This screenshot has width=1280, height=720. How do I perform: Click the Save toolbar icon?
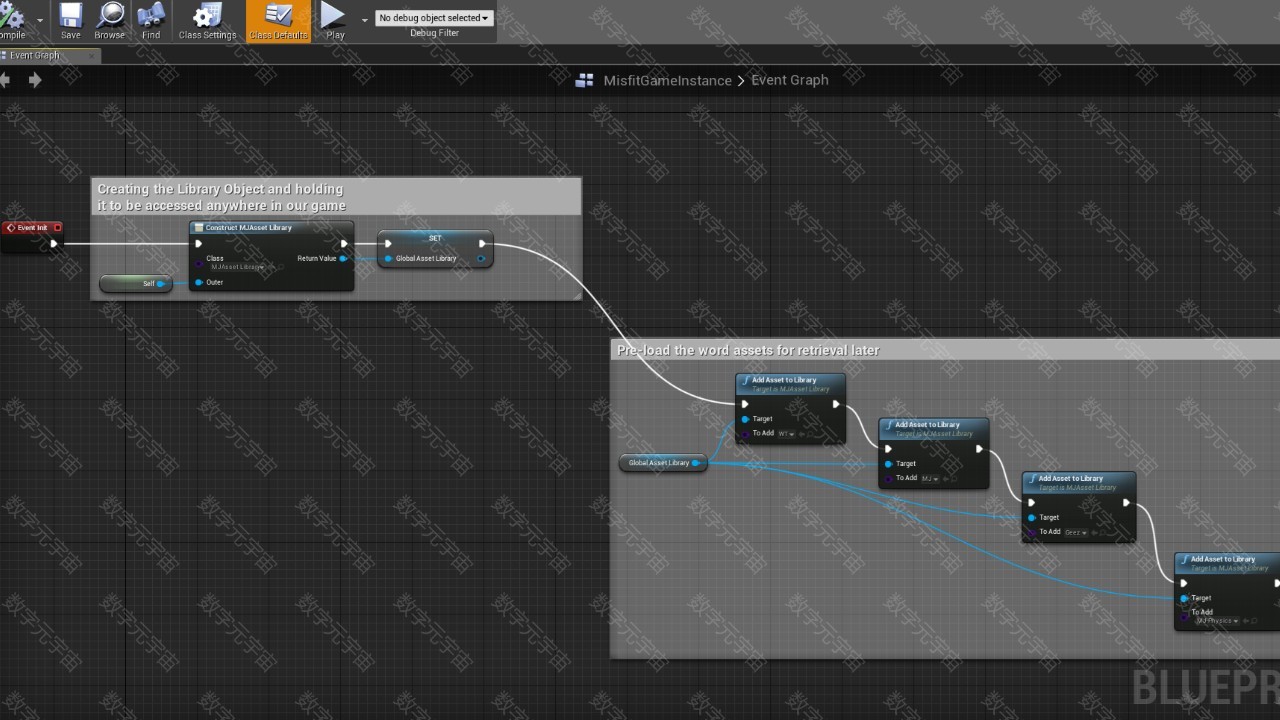pyautogui.click(x=70, y=20)
